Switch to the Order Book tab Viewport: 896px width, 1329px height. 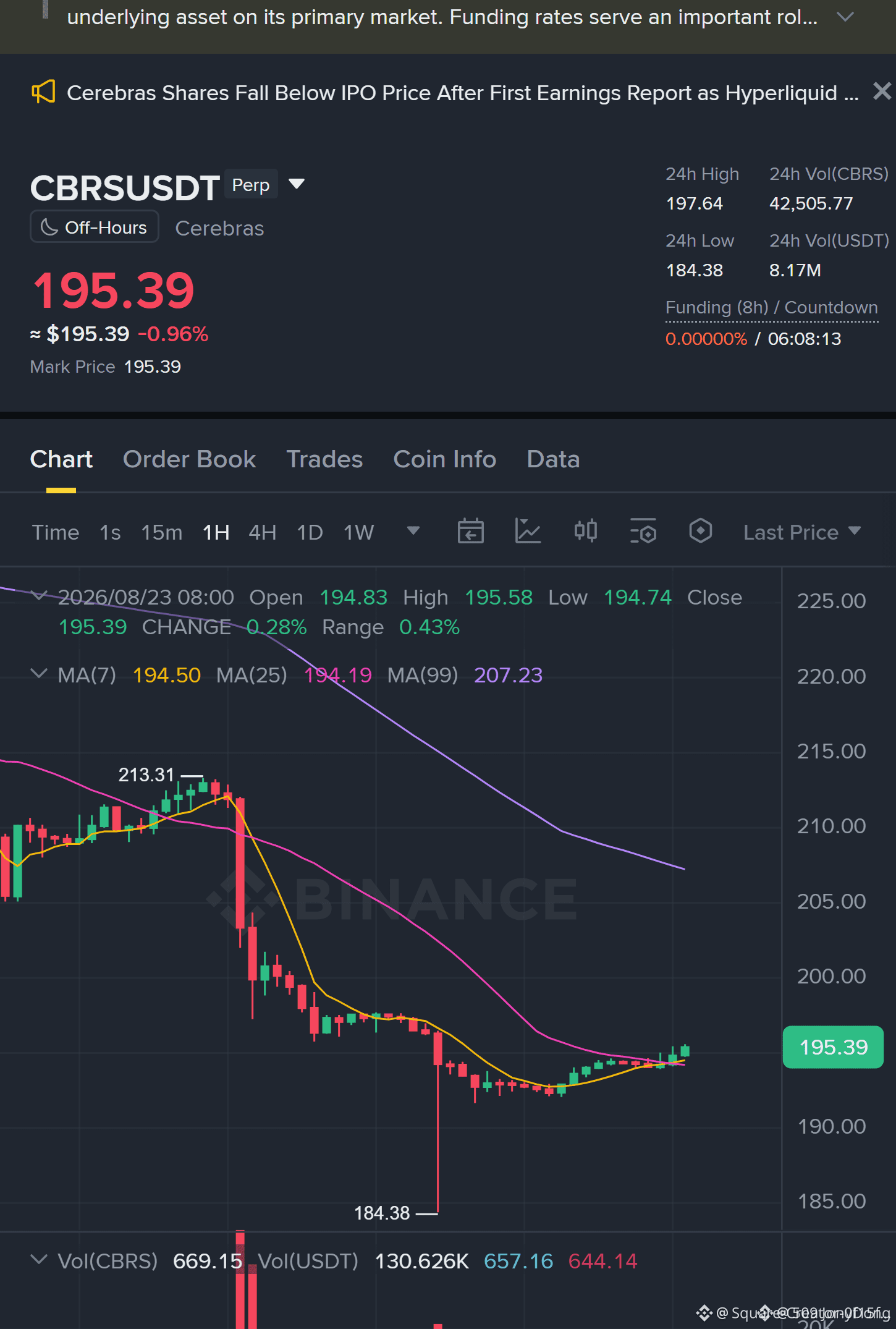[189, 459]
